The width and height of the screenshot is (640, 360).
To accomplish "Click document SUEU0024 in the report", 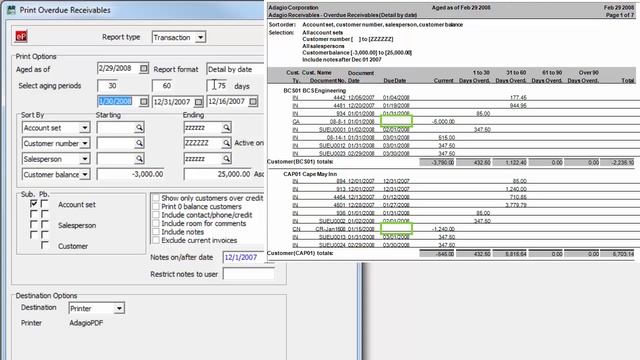I will pyautogui.click(x=332, y=245).
